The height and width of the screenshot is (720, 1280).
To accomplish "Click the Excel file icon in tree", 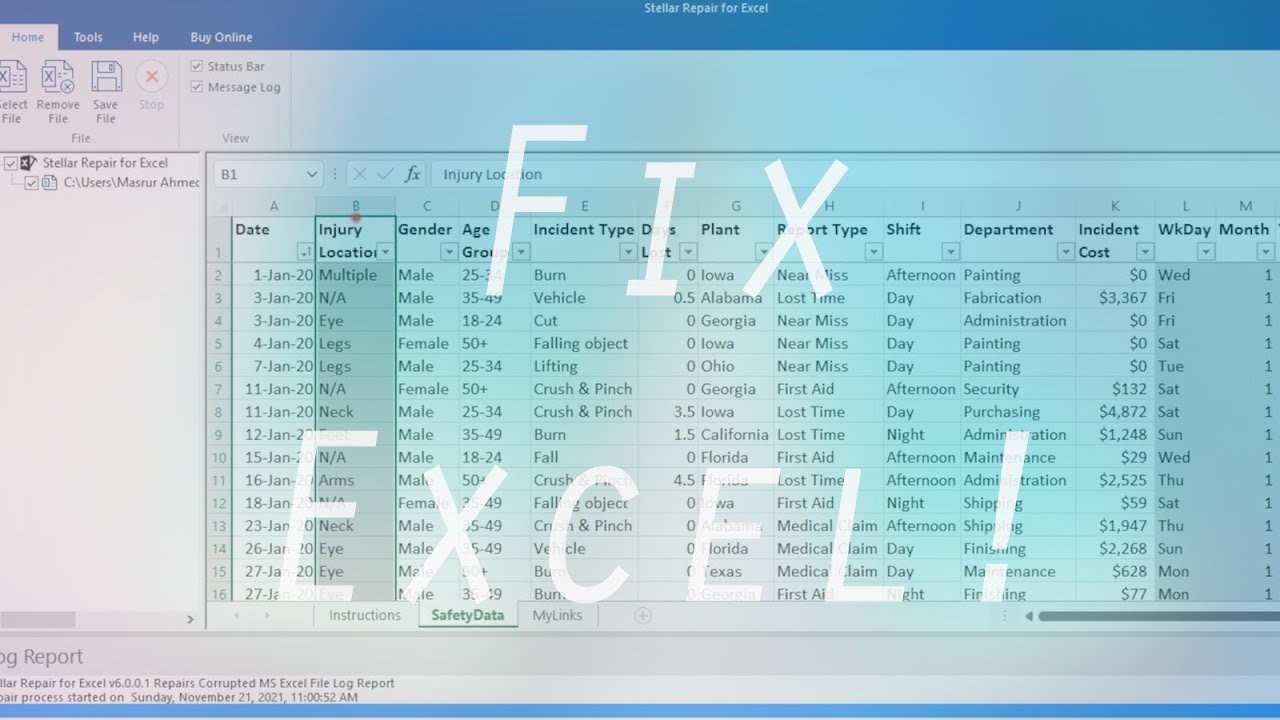I will click(x=49, y=183).
